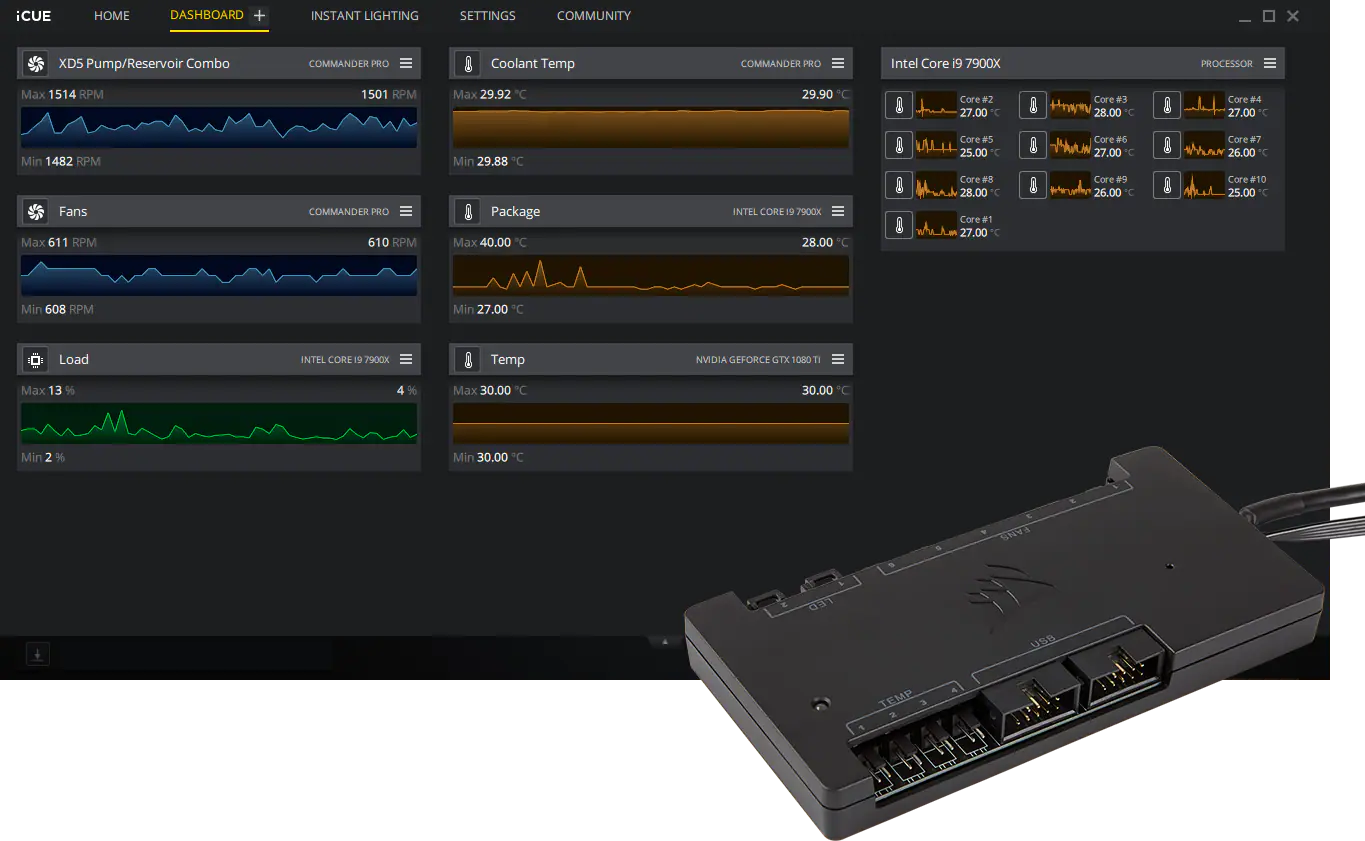
Task: Click the Min 29.88 °C coolant value
Action: [488, 161]
